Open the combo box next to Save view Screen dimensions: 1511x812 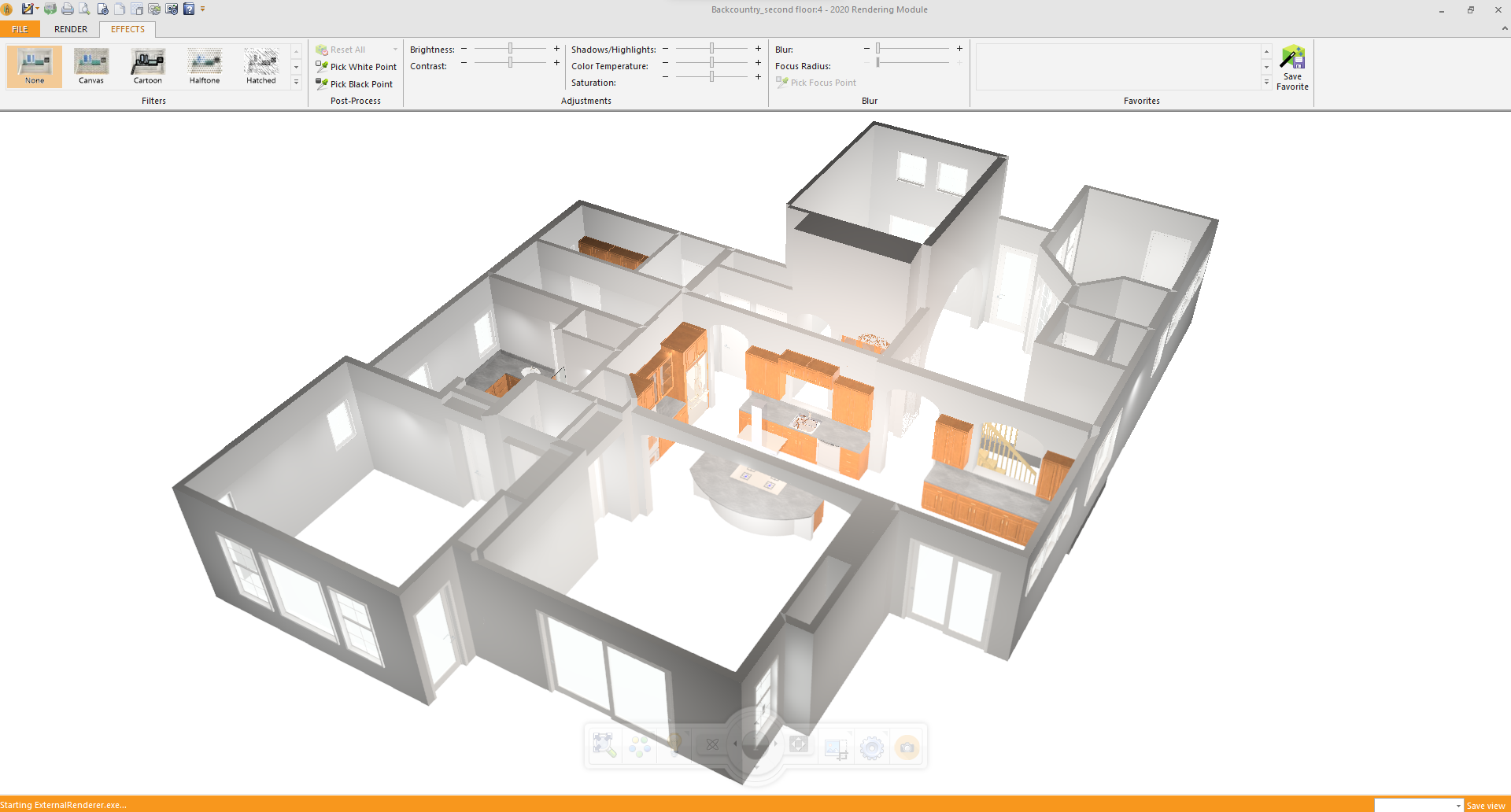(1457, 805)
